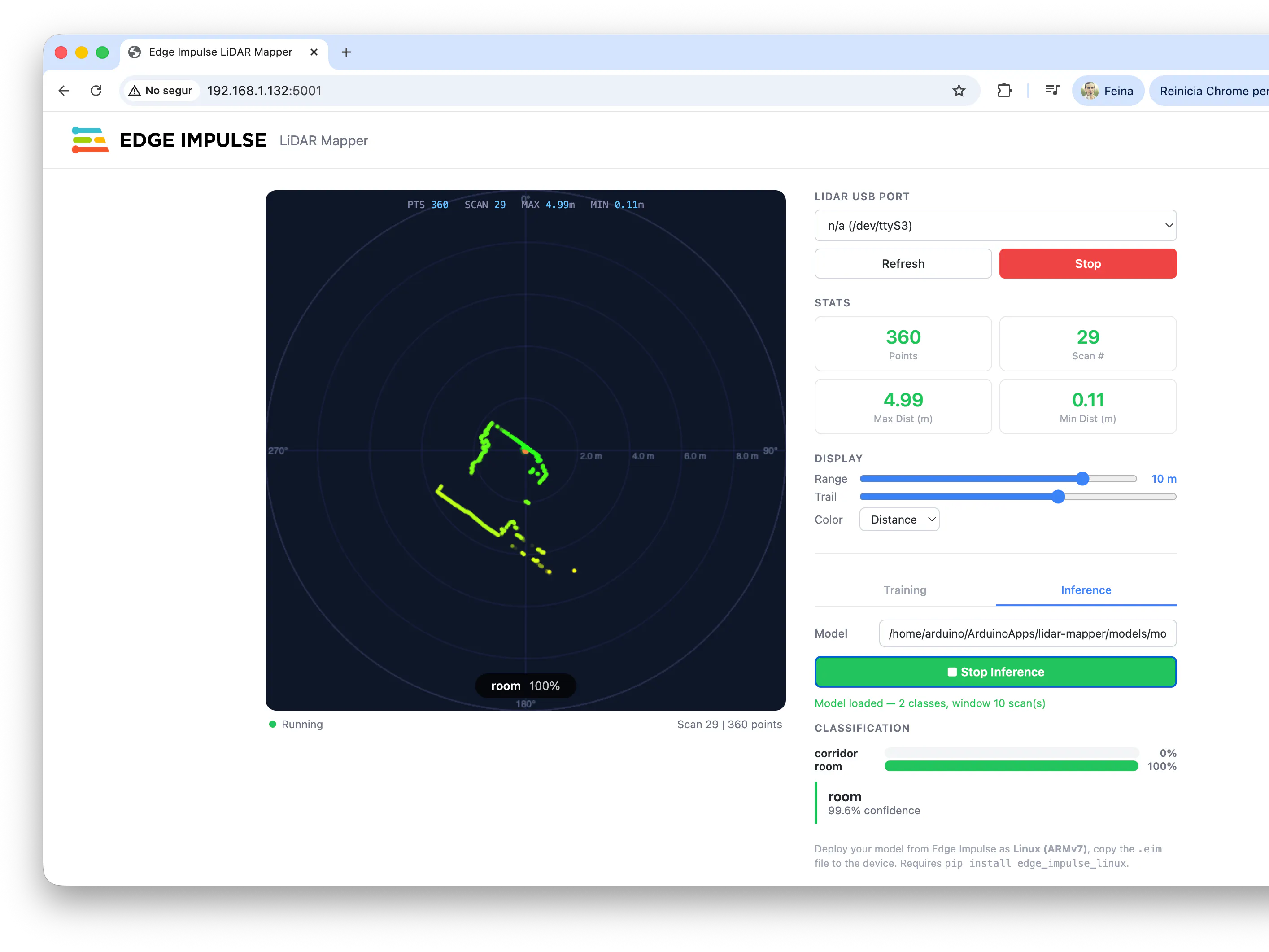1269x952 pixels.
Task: Click the '2.0 m' ring label on radar
Action: [x=591, y=456]
